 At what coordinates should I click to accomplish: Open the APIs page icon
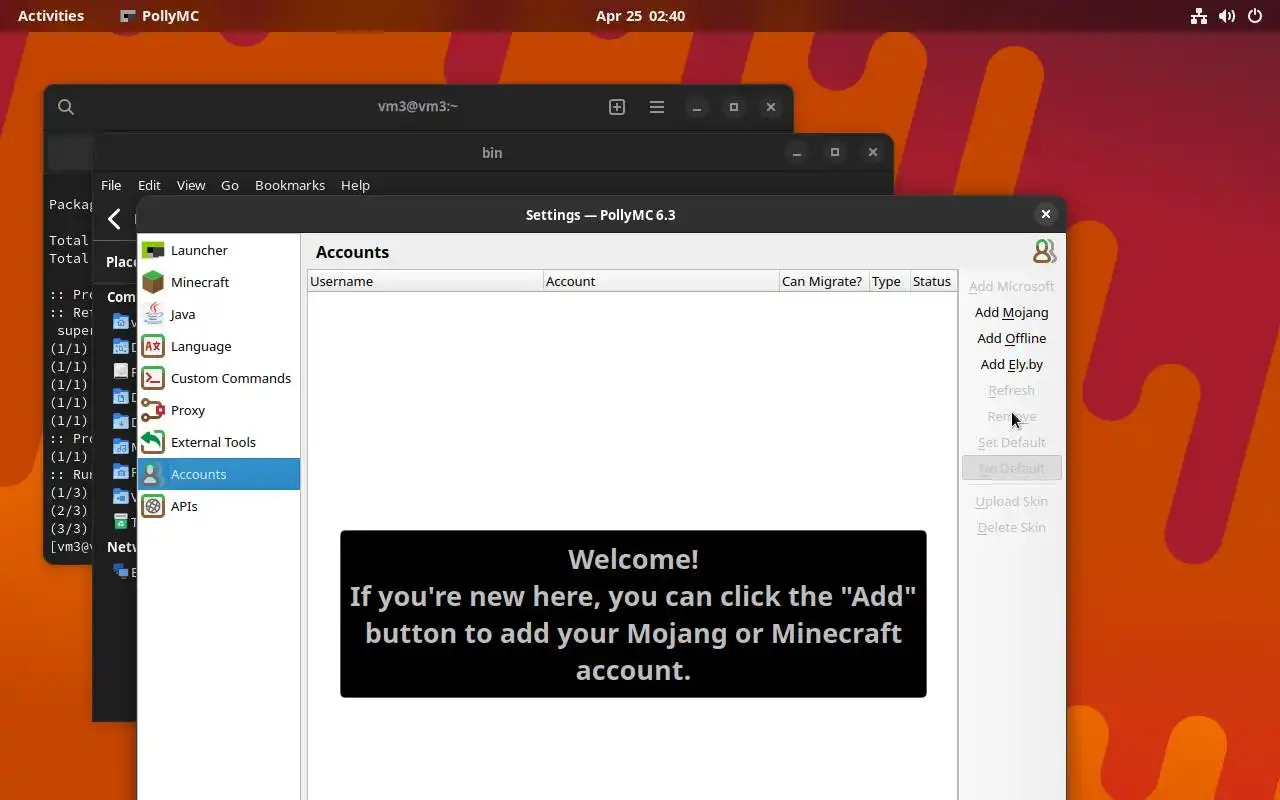click(153, 506)
